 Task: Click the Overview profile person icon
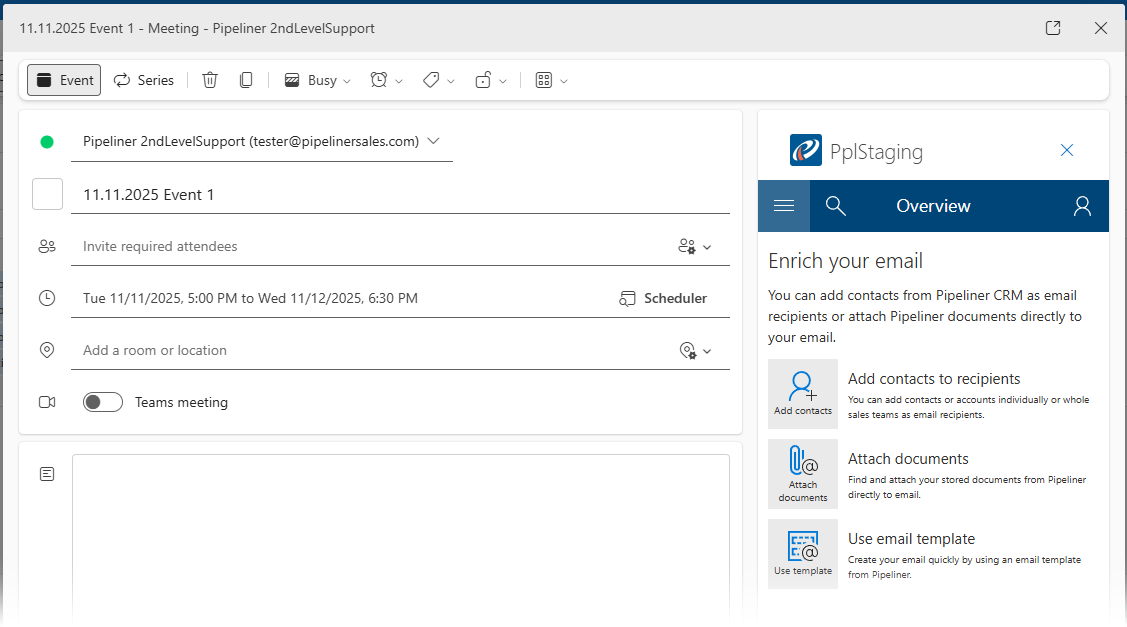click(1082, 206)
